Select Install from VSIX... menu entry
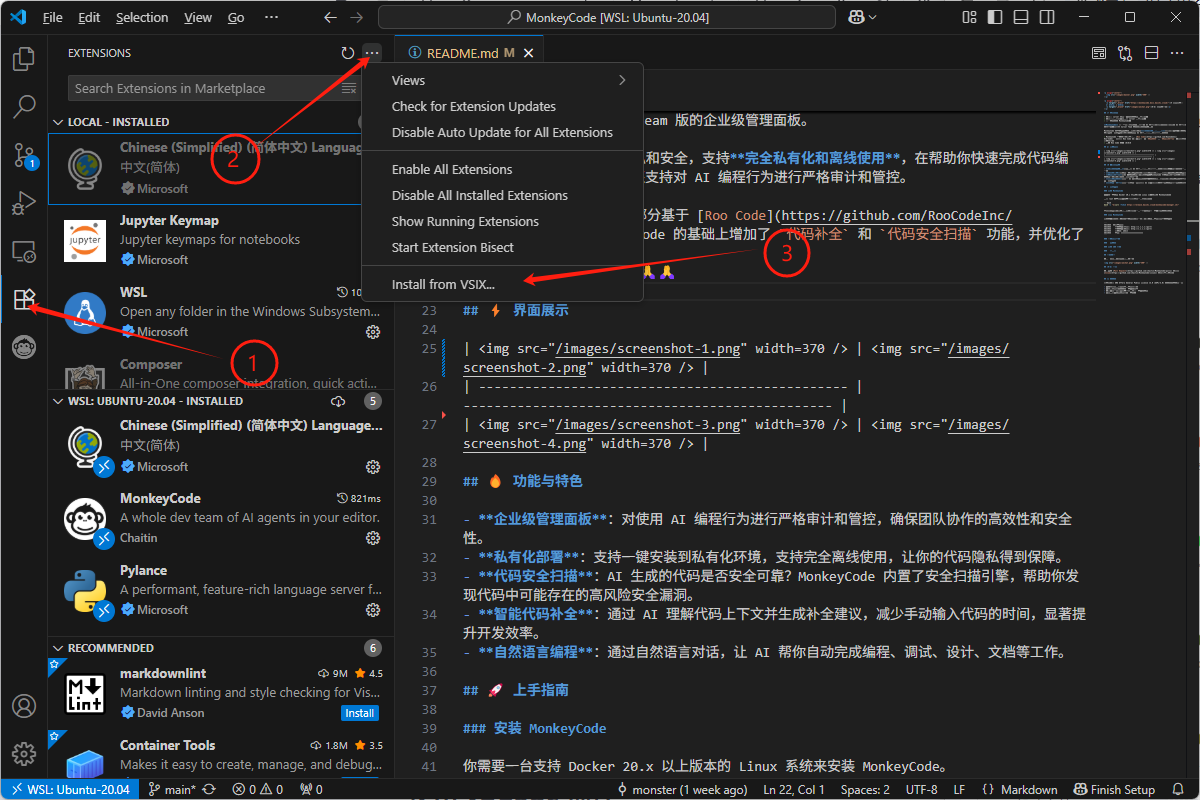Viewport: 1200px width, 800px height. pos(443,284)
